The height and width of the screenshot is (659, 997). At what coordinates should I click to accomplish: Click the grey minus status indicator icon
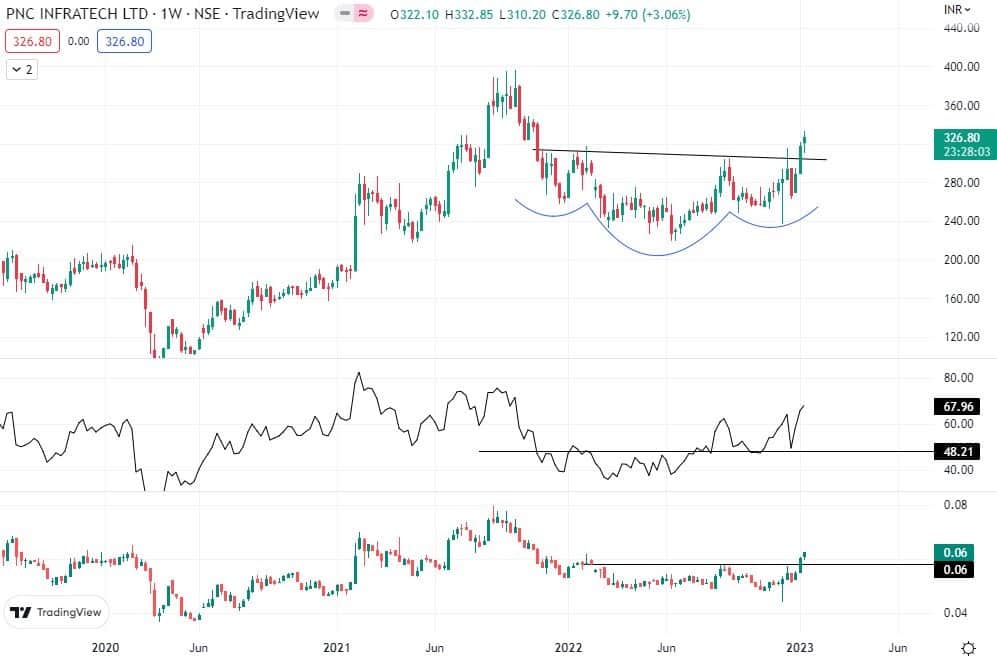pos(343,16)
